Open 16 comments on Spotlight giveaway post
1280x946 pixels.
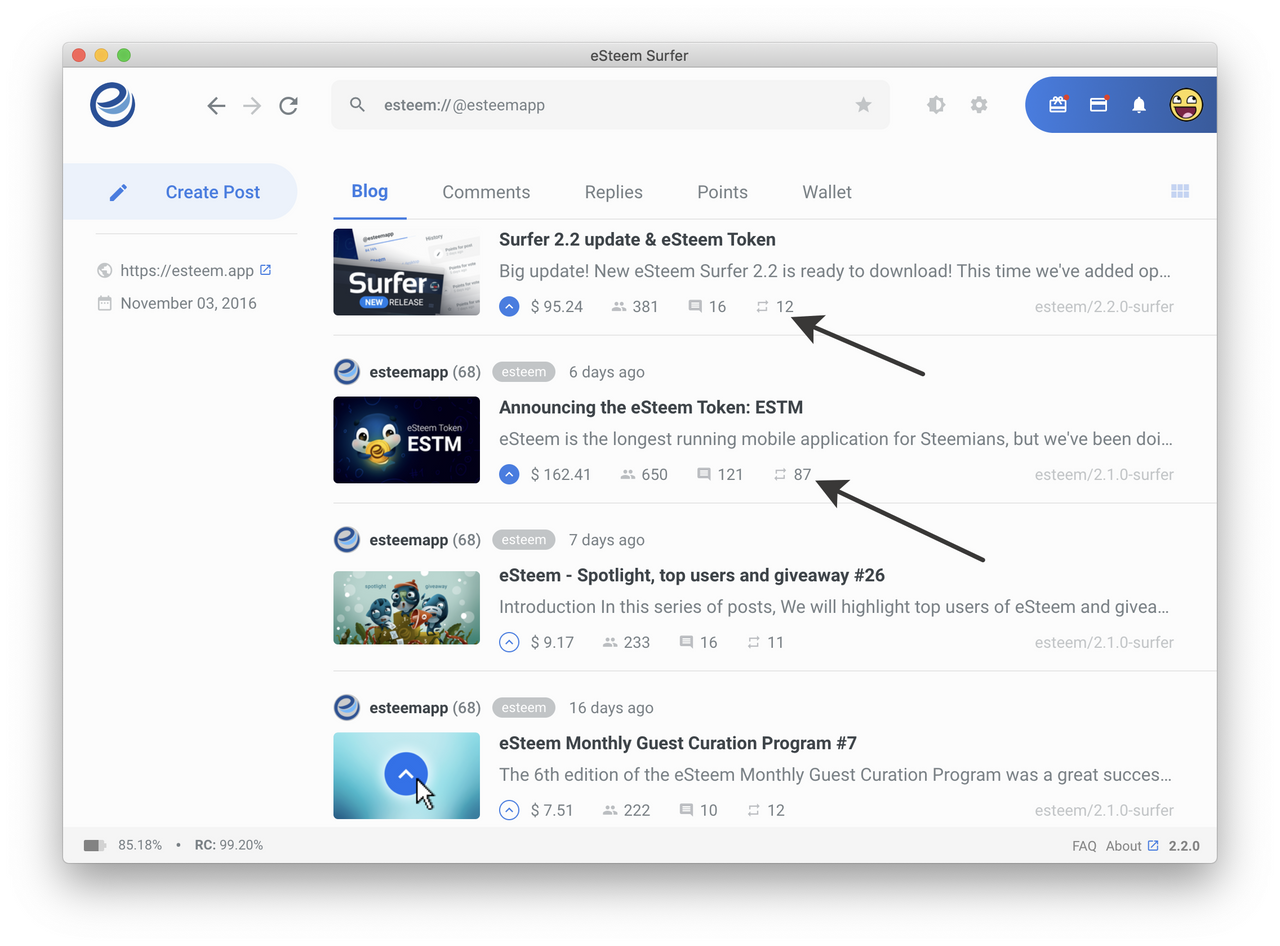click(698, 642)
